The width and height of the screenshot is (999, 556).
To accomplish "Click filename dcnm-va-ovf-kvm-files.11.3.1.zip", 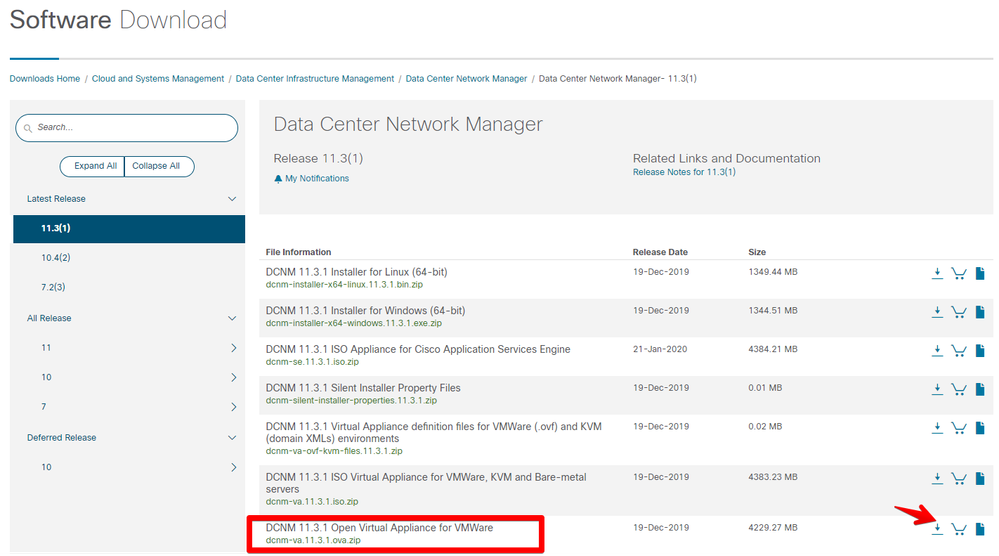I will pyautogui.click(x=334, y=451).
